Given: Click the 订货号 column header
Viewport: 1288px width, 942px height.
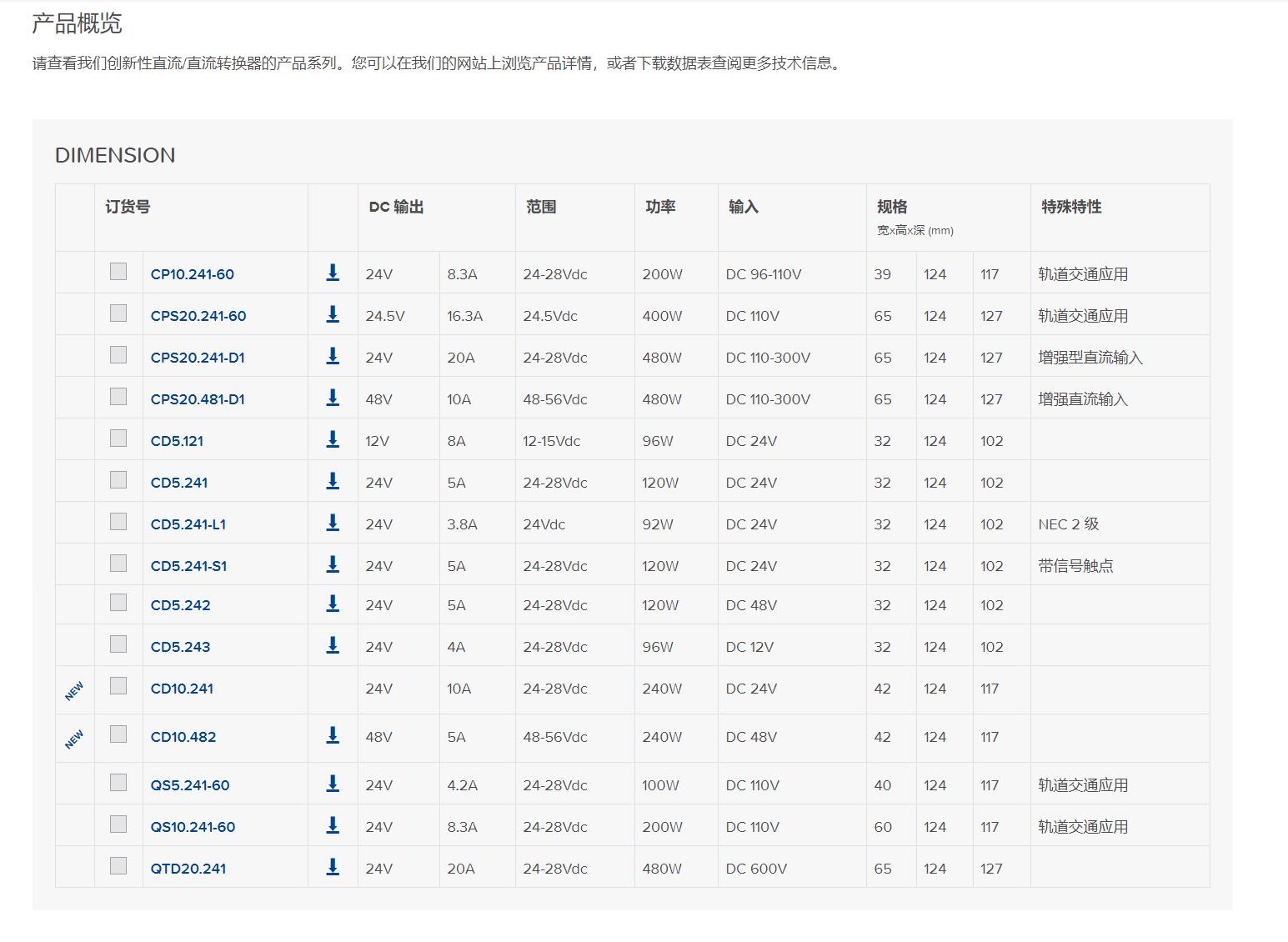Looking at the screenshot, I should point(128,207).
